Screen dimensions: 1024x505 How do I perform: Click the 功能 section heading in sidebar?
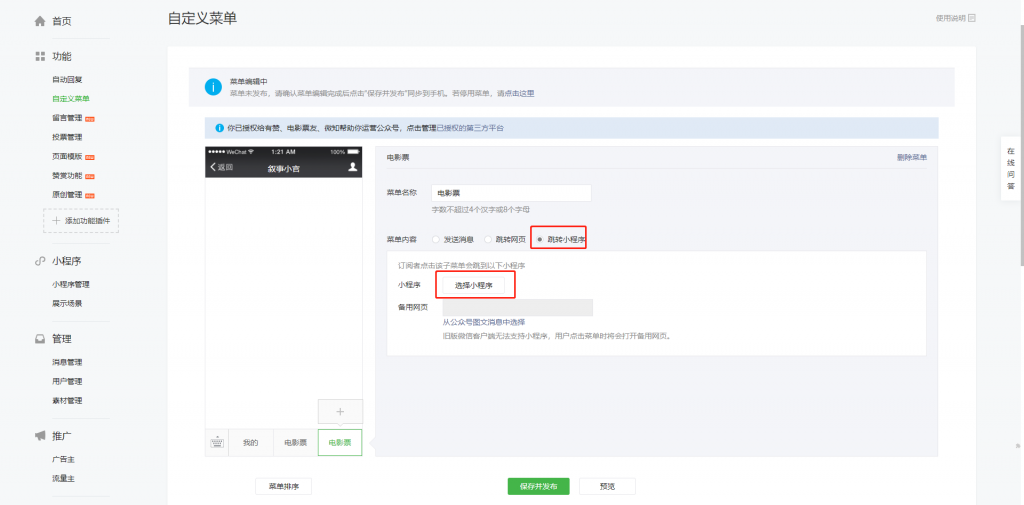click(62, 57)
